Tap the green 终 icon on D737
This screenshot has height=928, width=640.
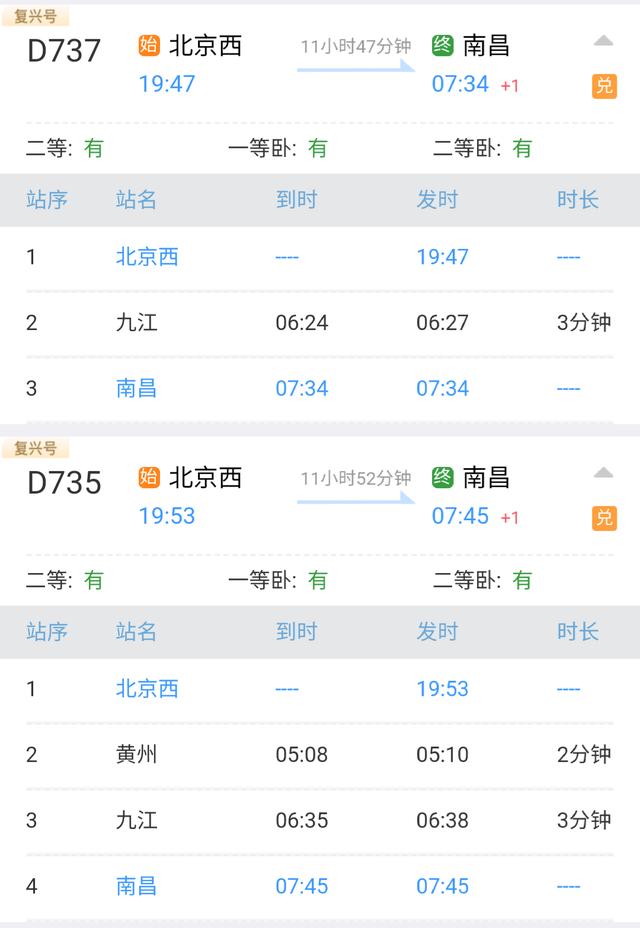[443, 45]
